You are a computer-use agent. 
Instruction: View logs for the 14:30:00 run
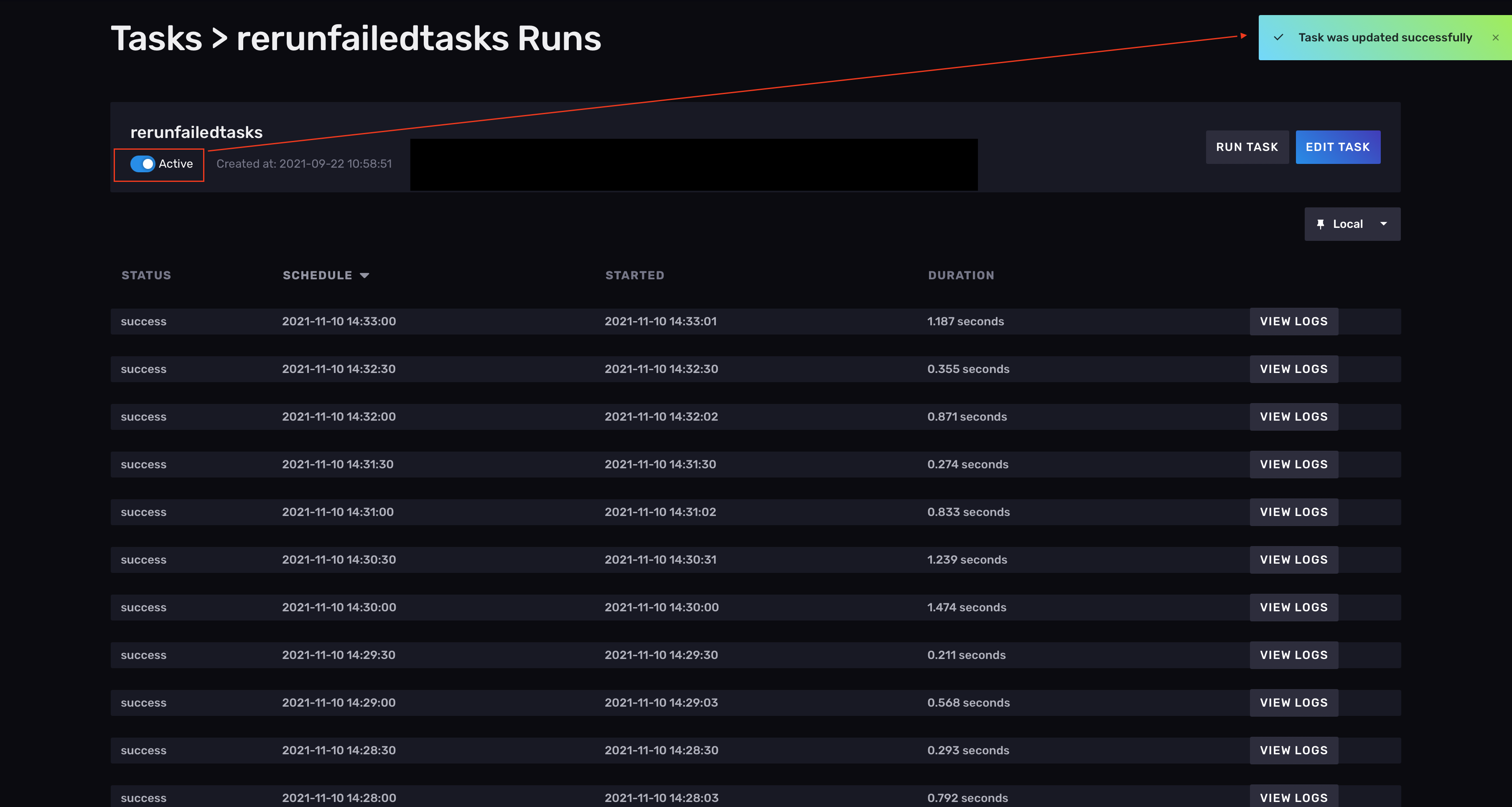coord(1294,607)
